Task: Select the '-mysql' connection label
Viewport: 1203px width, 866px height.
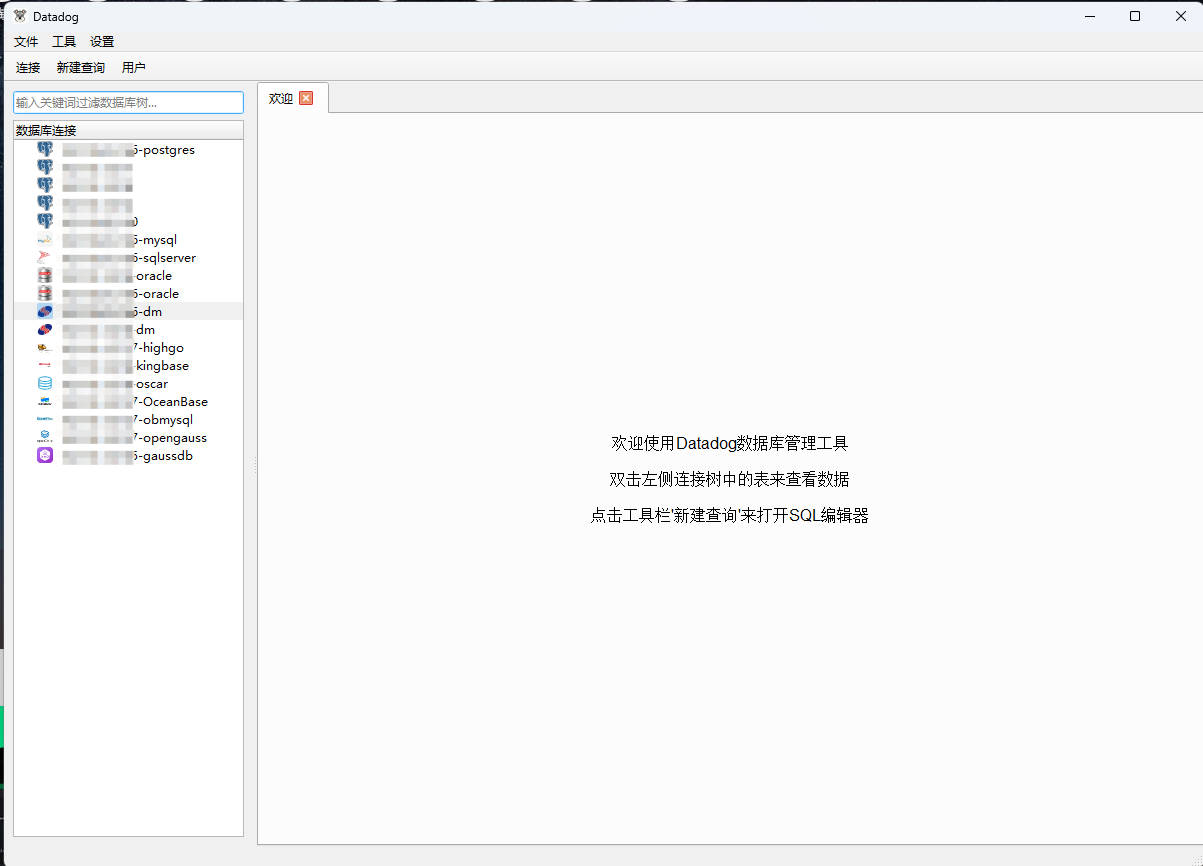Action: (119, 240)
